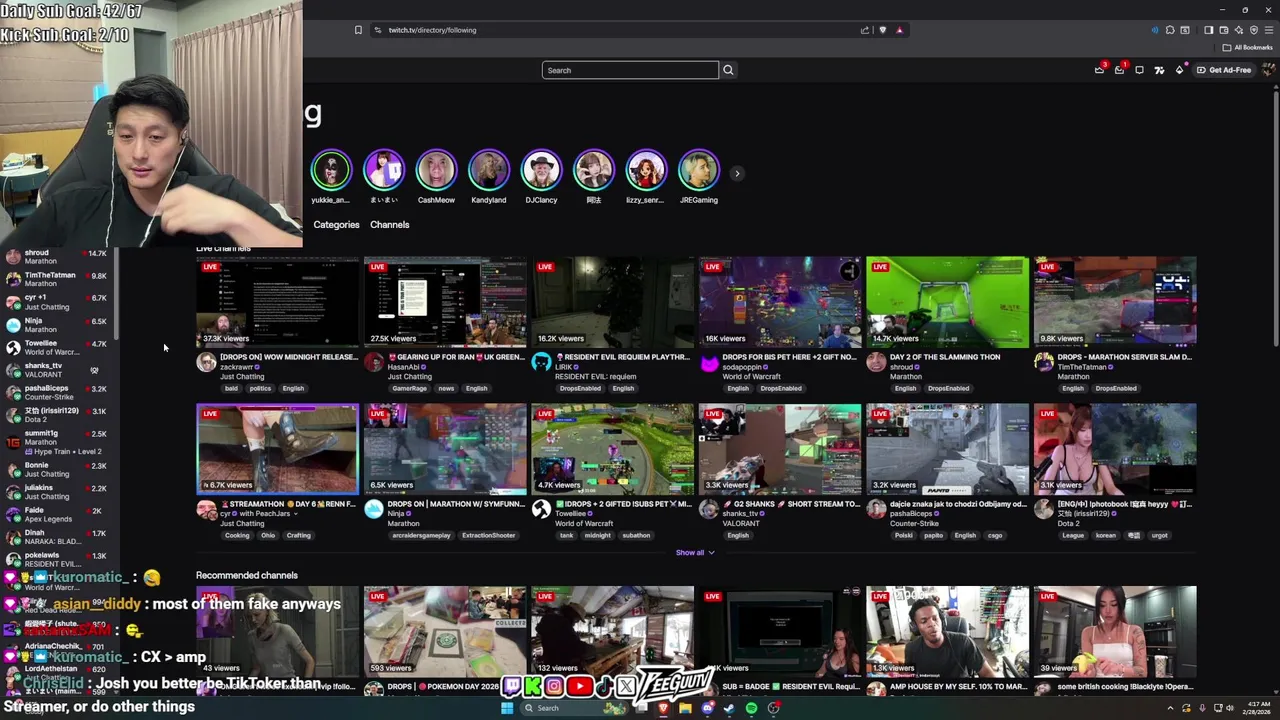Screen dimensions: 1280x720
Task: Open CashMeow's story avatar
Action: 436,170
